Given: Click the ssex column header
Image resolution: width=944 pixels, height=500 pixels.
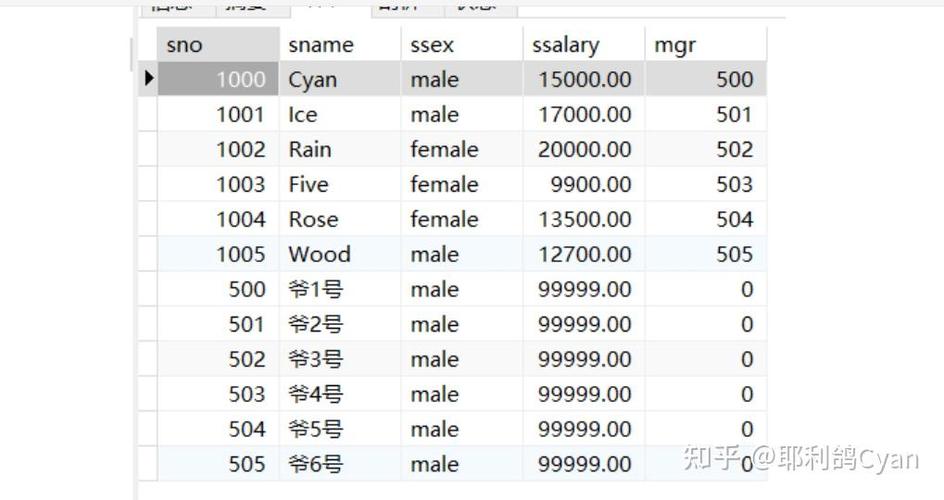Looking at the screenshot, I should click(462, 45).
